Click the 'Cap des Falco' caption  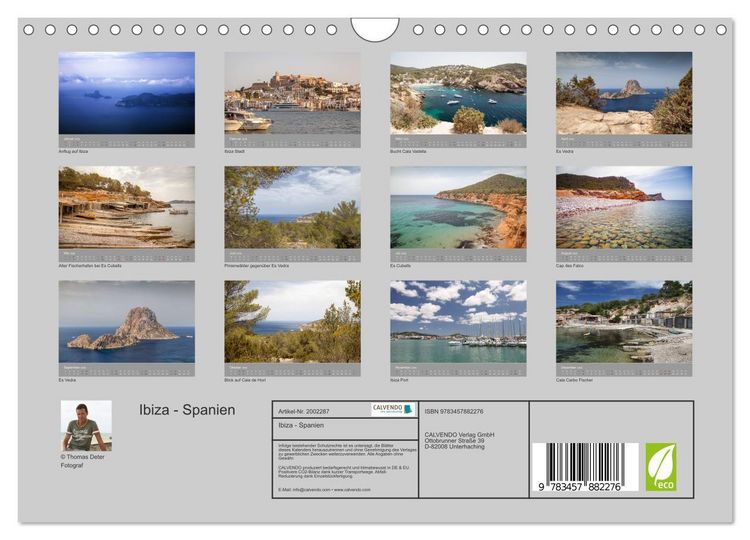coord(570,265)
